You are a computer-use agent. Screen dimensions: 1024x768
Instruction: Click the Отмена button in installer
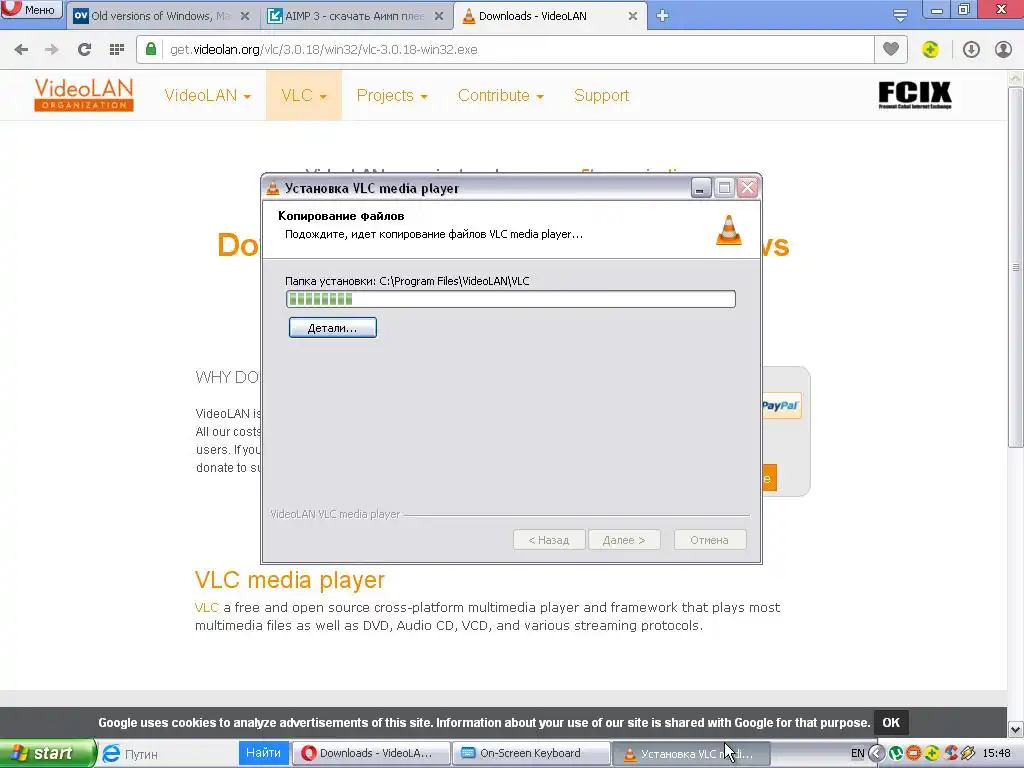click(710, 540)
